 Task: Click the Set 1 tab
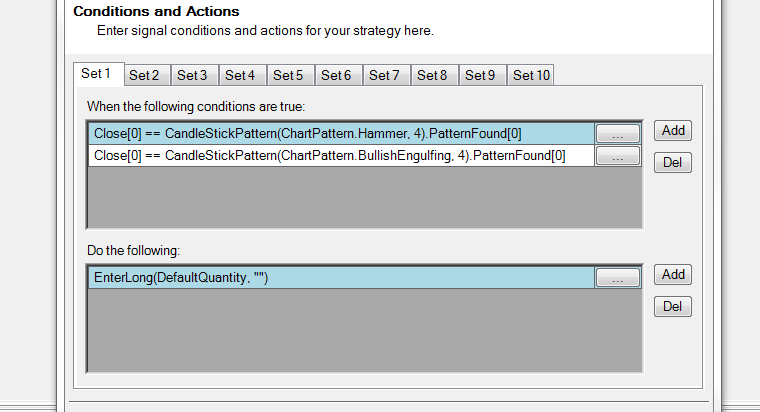pyautogui.click(x=97, y=74)
